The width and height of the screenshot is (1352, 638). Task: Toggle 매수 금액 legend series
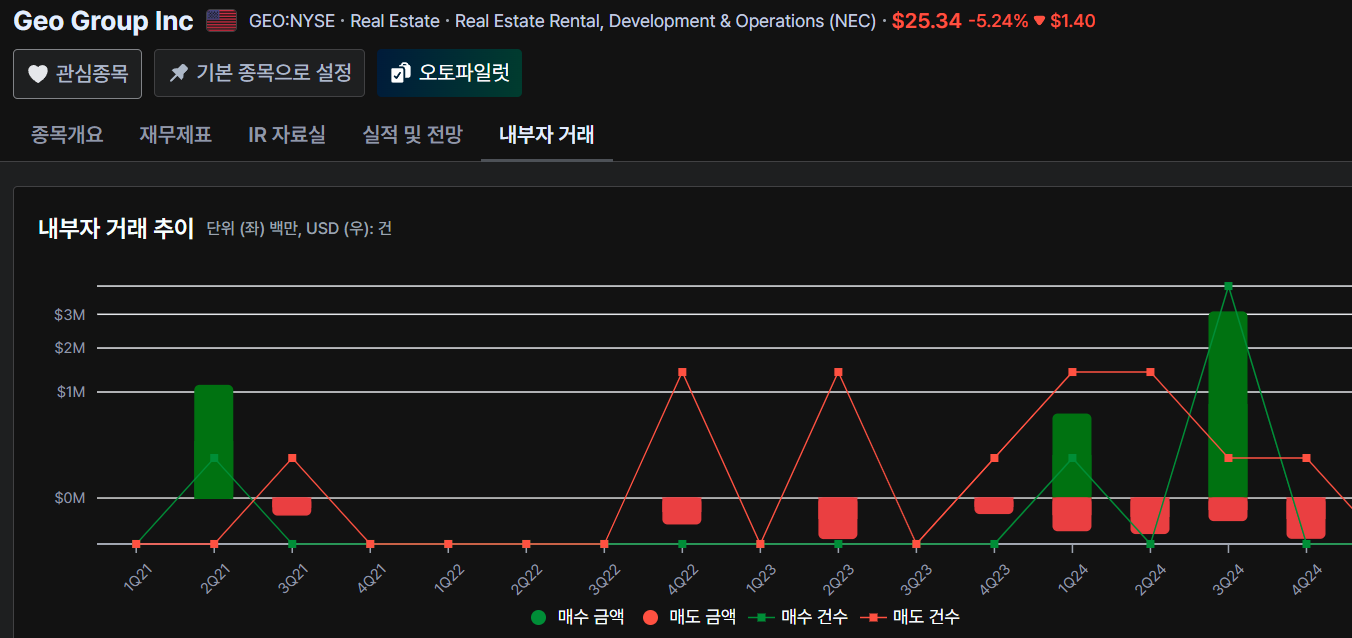pyautogui.click(x=578, y=617)
